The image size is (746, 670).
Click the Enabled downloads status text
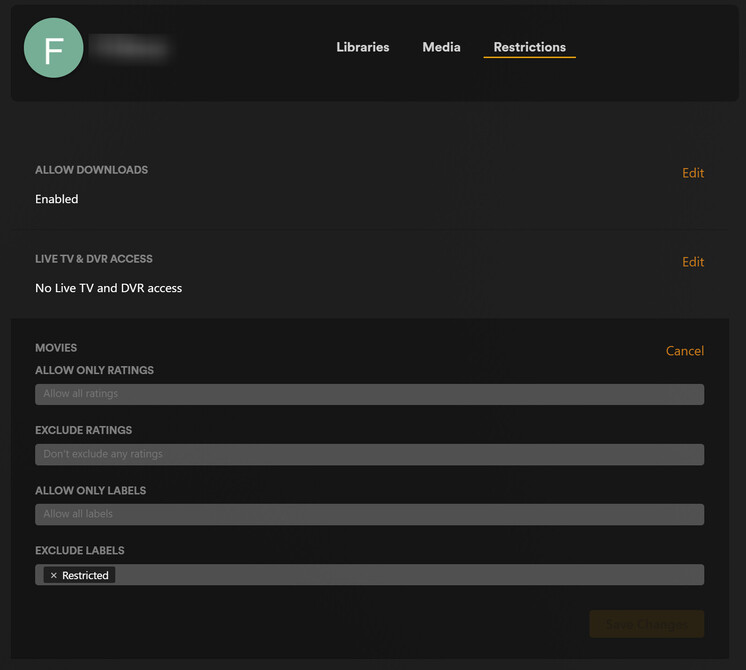click(57, 199)
